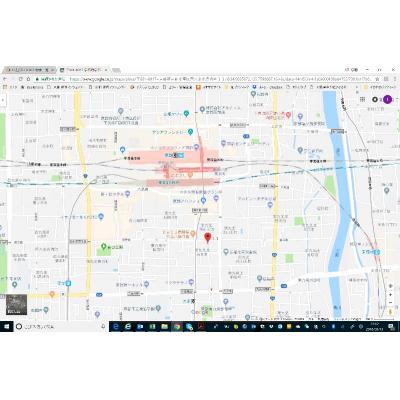Bookmark this page with the star icon
The height and width of the screenshot is (400, 400).
[x=377, y=79]
